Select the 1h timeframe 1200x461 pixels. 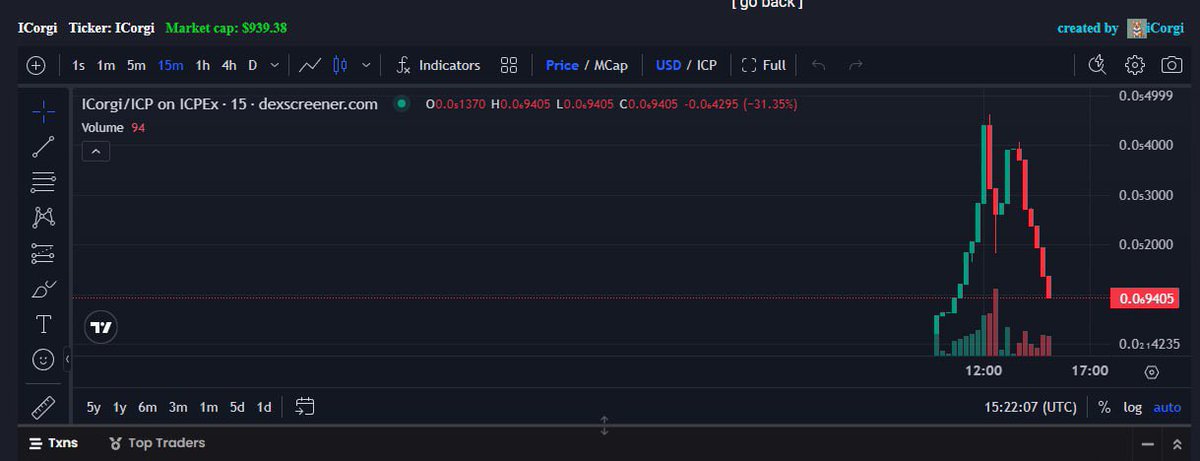203,65
